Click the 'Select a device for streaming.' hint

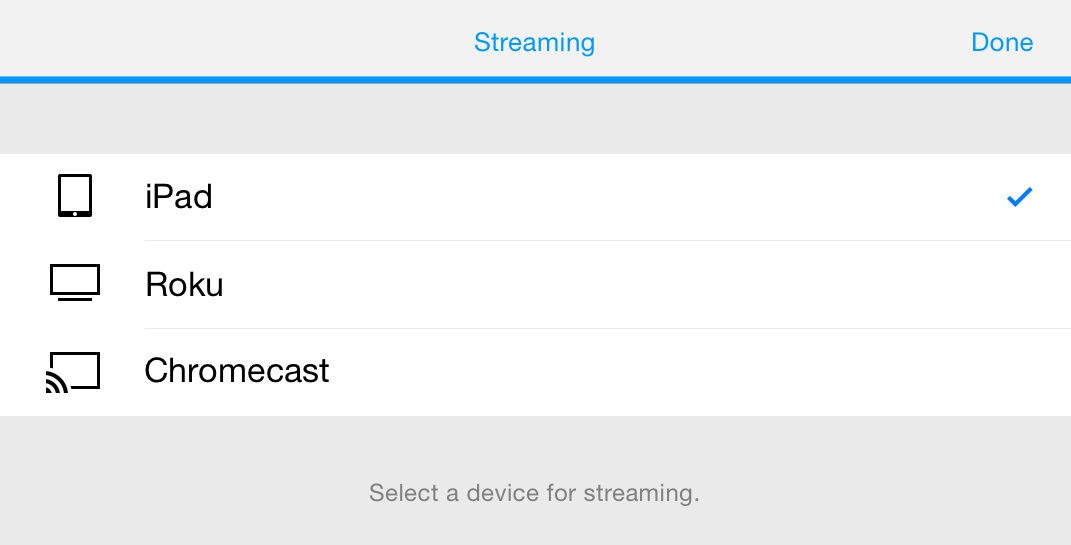pyautogui.click(x=534, y=492)
